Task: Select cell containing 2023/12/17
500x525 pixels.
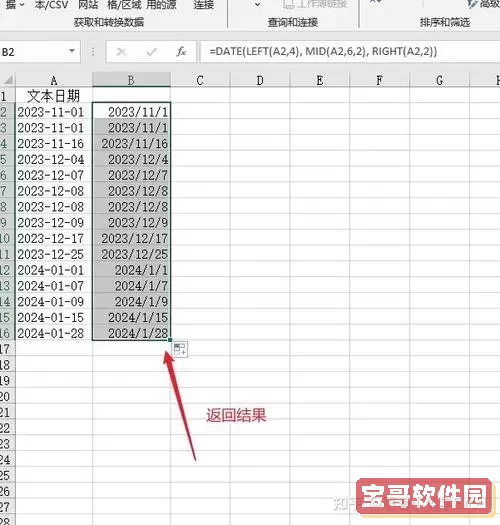Action: [x=132, y=238]
